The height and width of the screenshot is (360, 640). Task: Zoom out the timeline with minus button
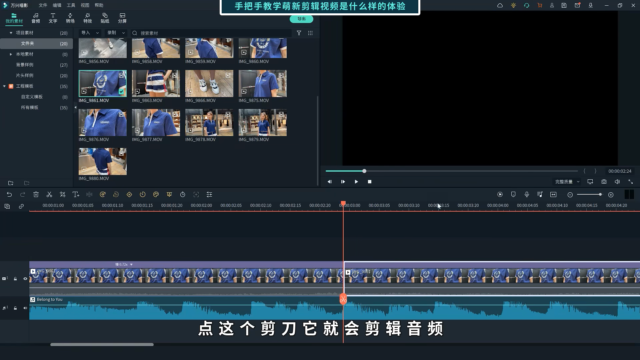(570, 195)
